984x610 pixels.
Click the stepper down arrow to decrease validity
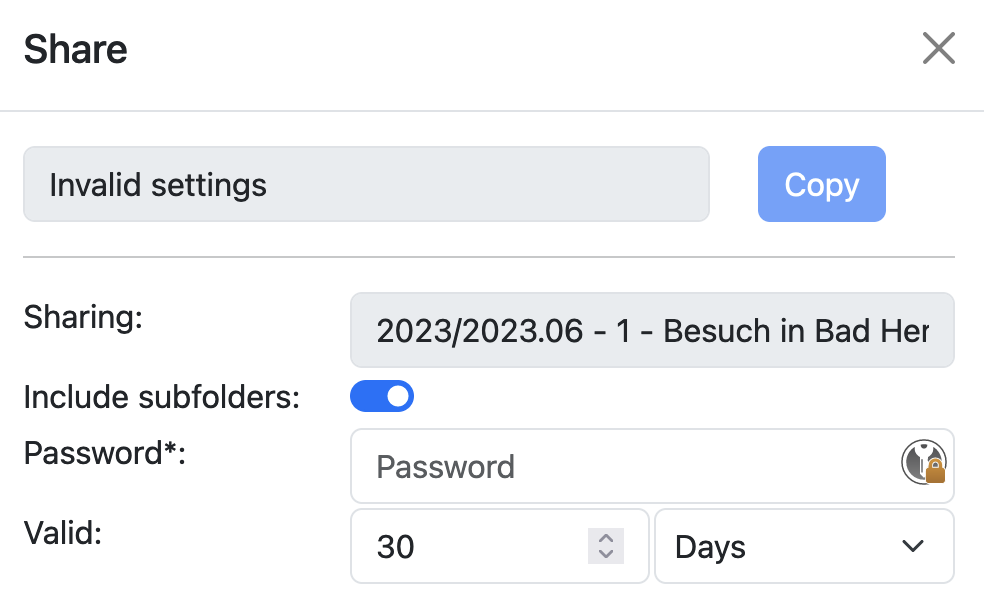(605, 553)
